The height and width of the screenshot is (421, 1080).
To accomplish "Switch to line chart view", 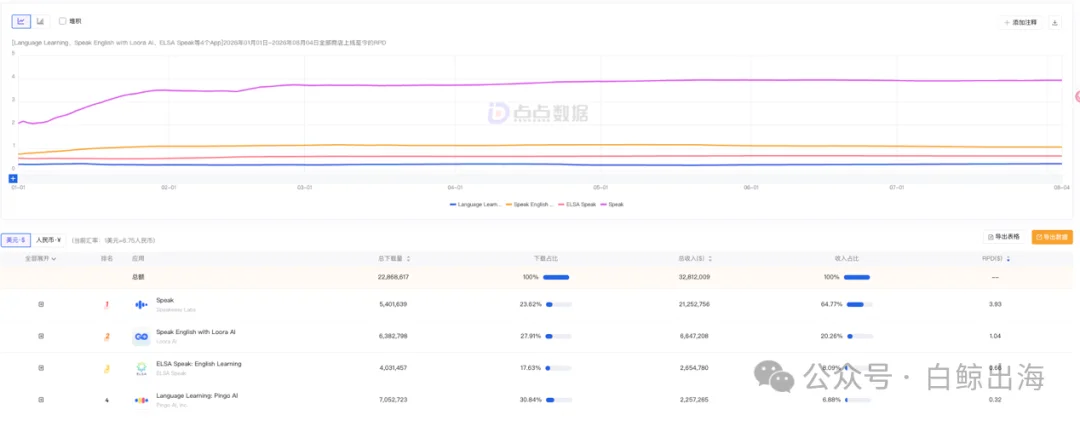I will click(x=21, y=21).
